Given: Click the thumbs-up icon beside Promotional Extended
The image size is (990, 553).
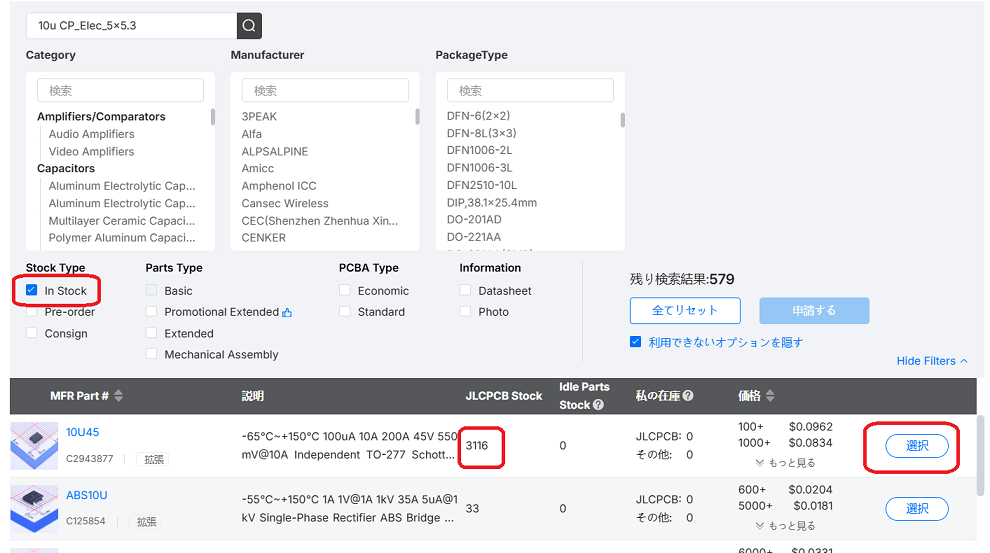Looking at the screenshot, I should [287, 312].
